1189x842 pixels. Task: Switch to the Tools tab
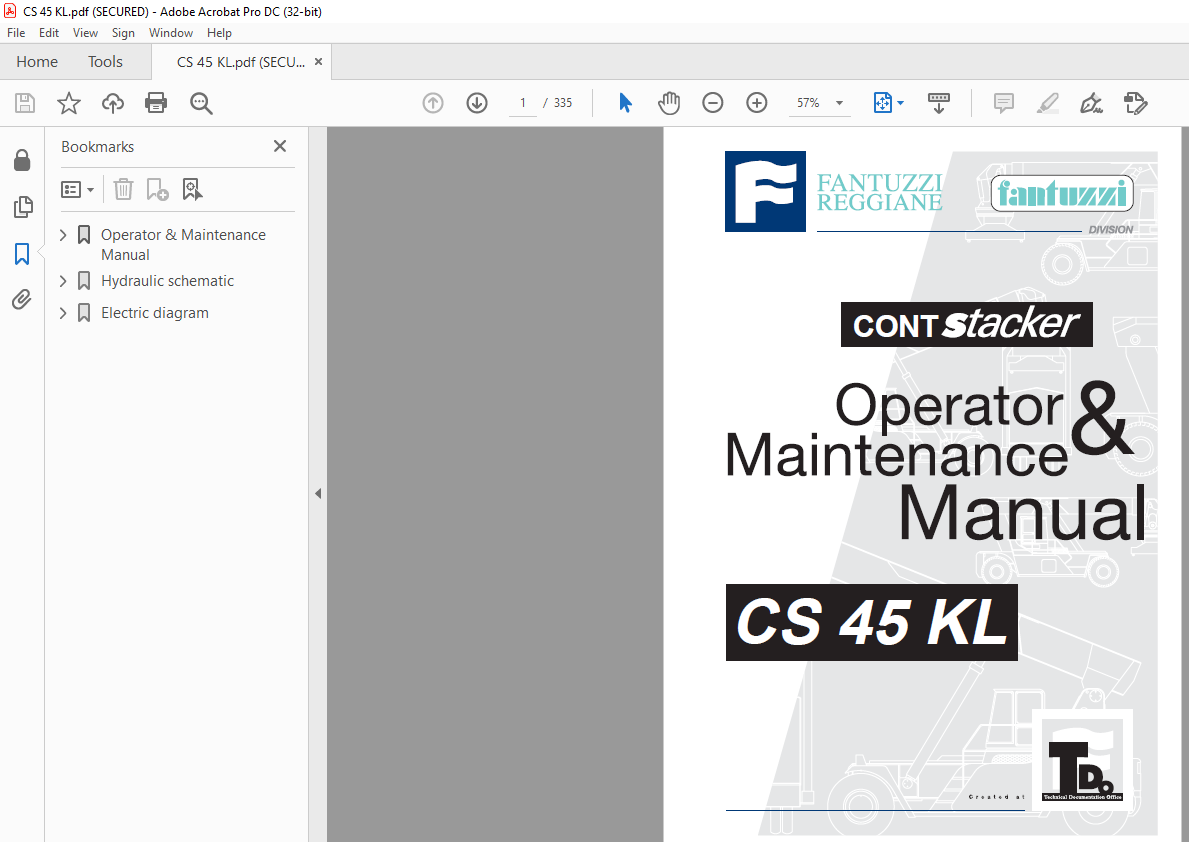point(105,61)
